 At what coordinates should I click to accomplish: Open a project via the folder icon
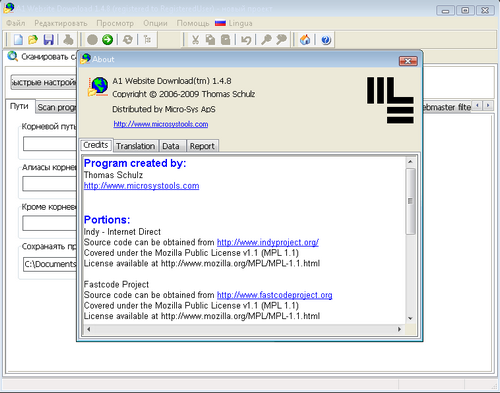(x=33, y=40)
